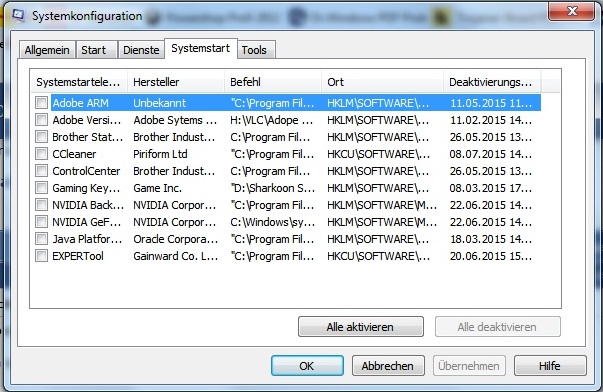The width and height of the screenshot is (603, 392).
Task: Check the Gaming Key... startup entry
Action: click(x=41, y=188)
